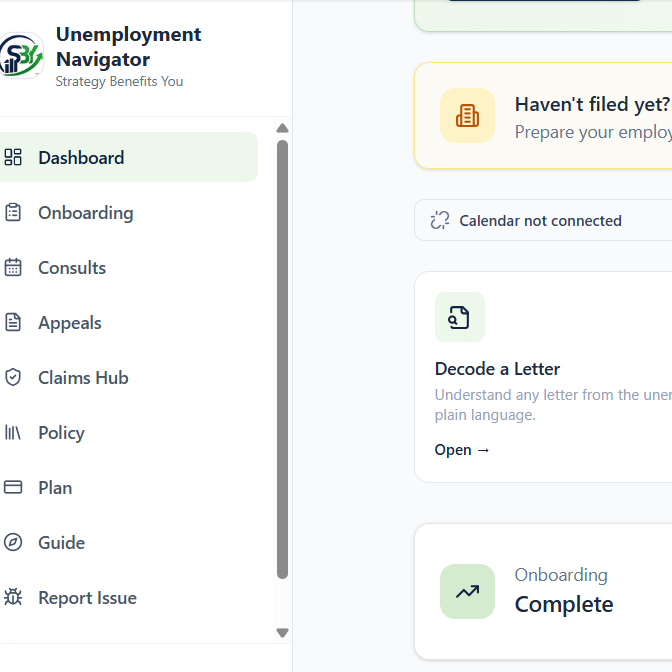
Task: Click the Calendar not connected banner
Action: click(x=543, y=220)
